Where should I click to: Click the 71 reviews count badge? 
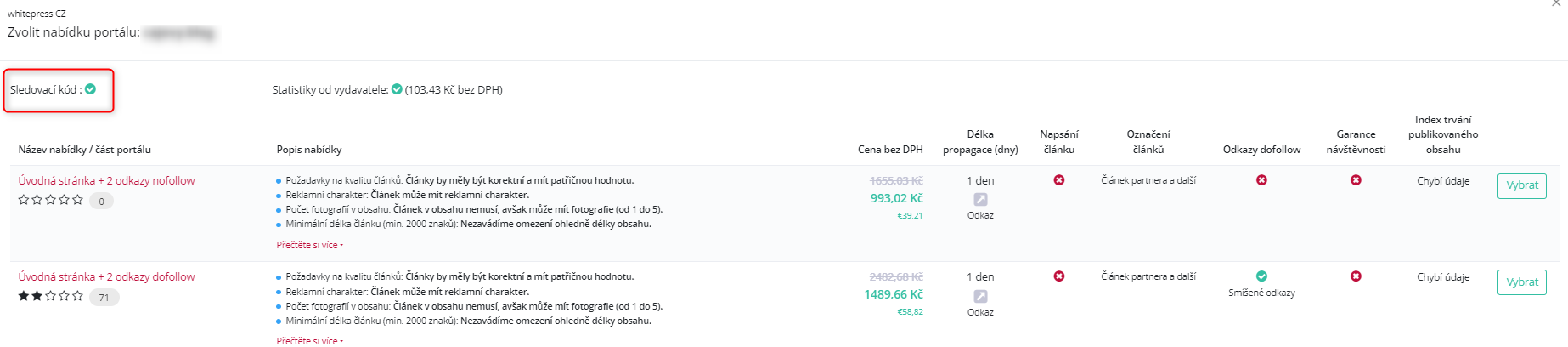tap(104, 298)
